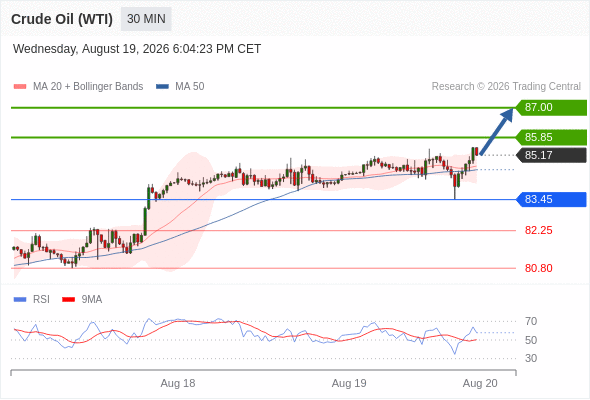Image resolution: width=590 pixels, height=400 pixels.
Task: Click the red 9MA legend swatch
Action: click(x=68, y=300)
